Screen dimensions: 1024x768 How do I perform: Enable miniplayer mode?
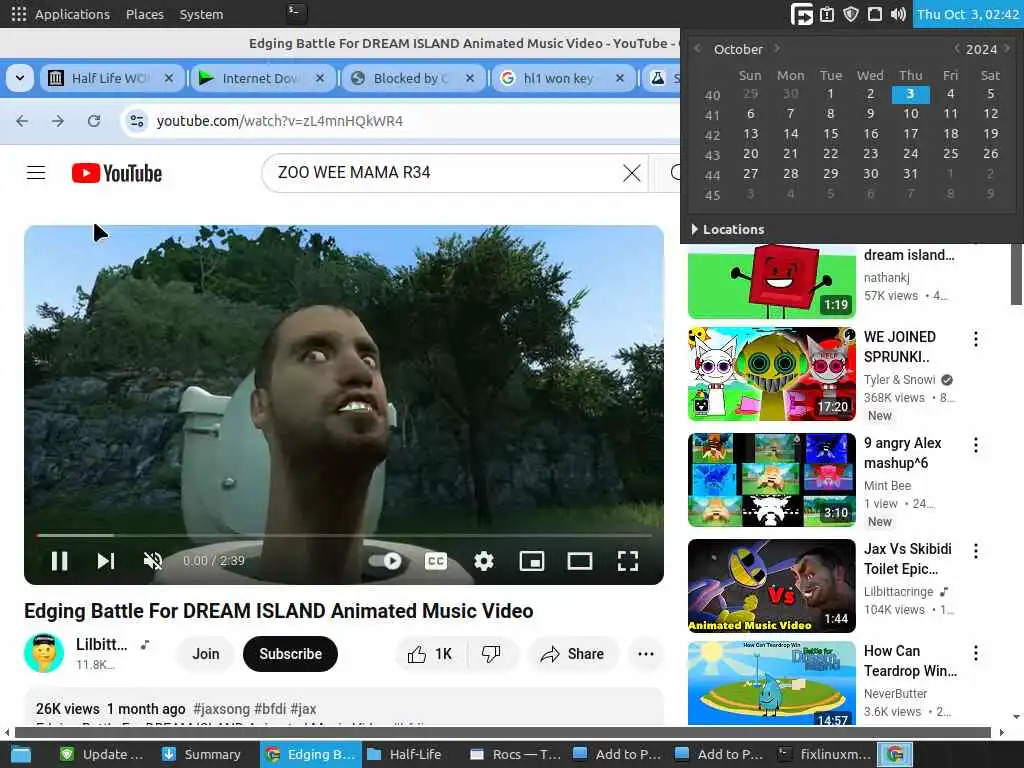(532, 561)
